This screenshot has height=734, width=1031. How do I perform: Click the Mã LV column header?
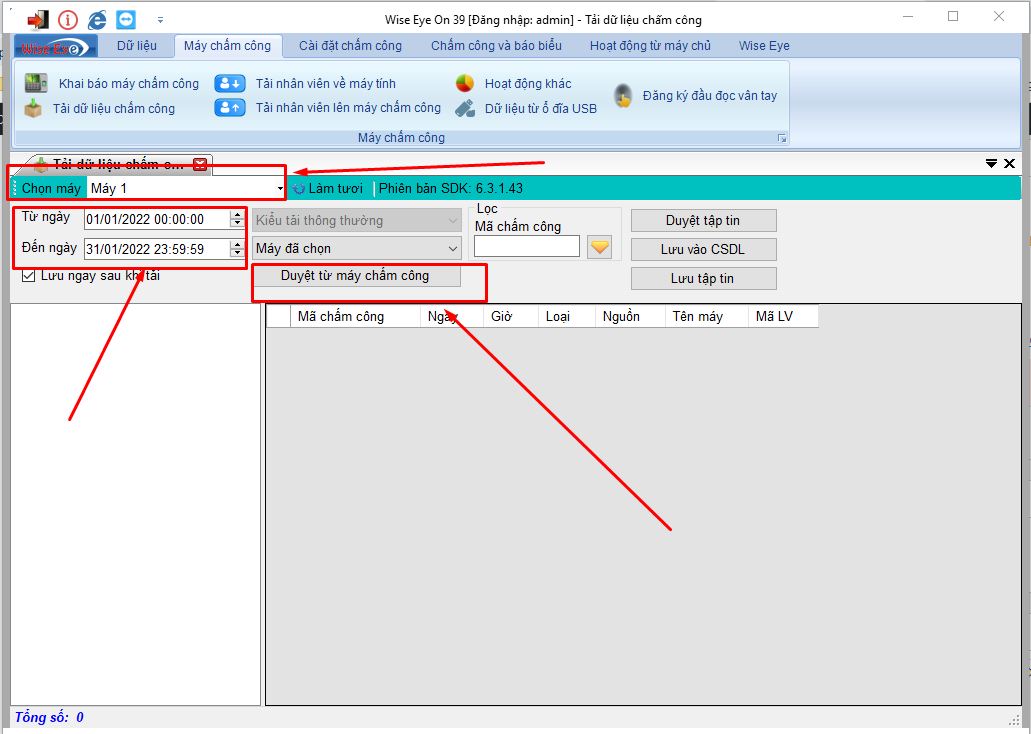coord(783,316)
